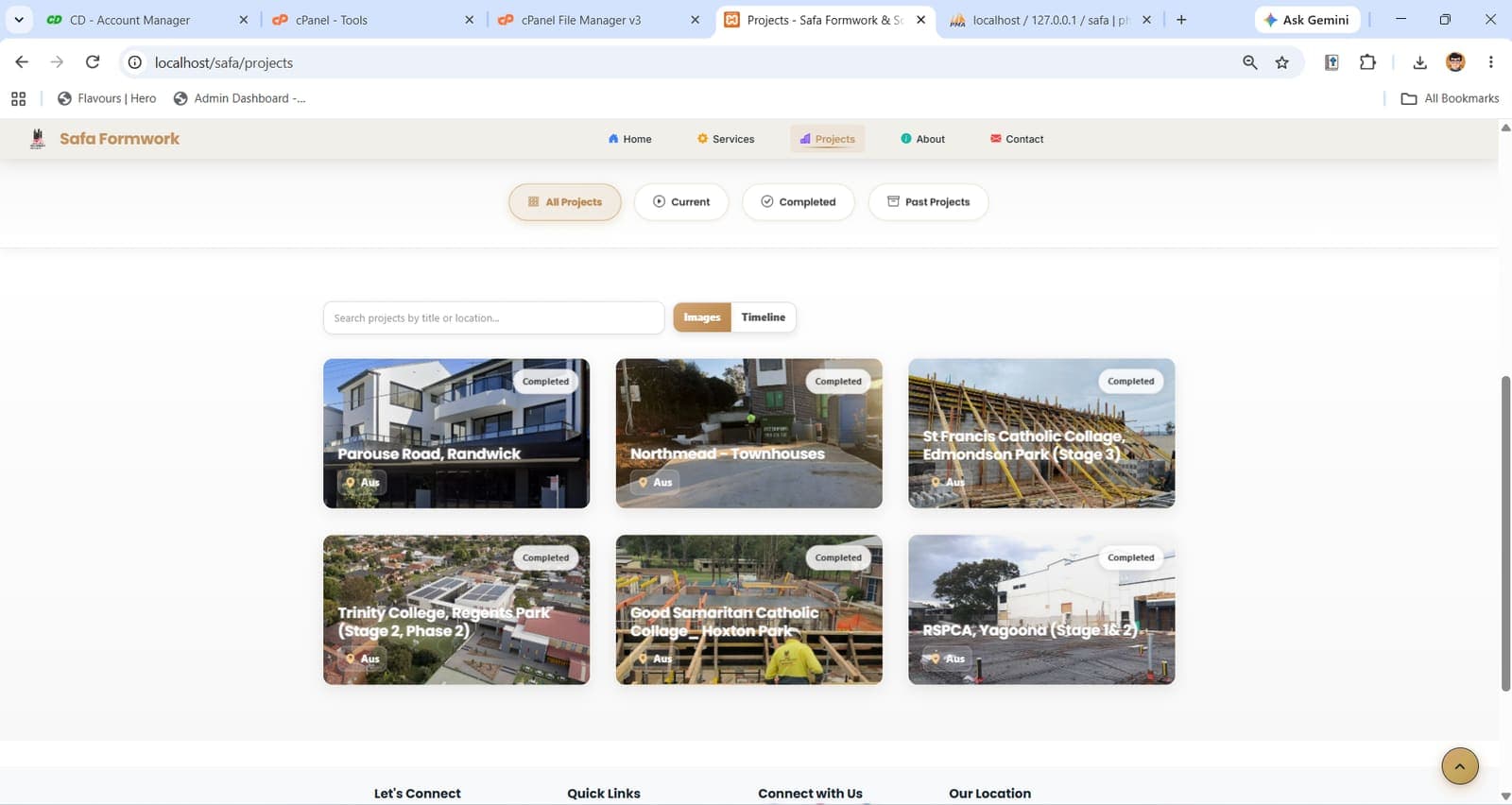Click the project search input field
Screen dimensions: 1512x805
493,318
